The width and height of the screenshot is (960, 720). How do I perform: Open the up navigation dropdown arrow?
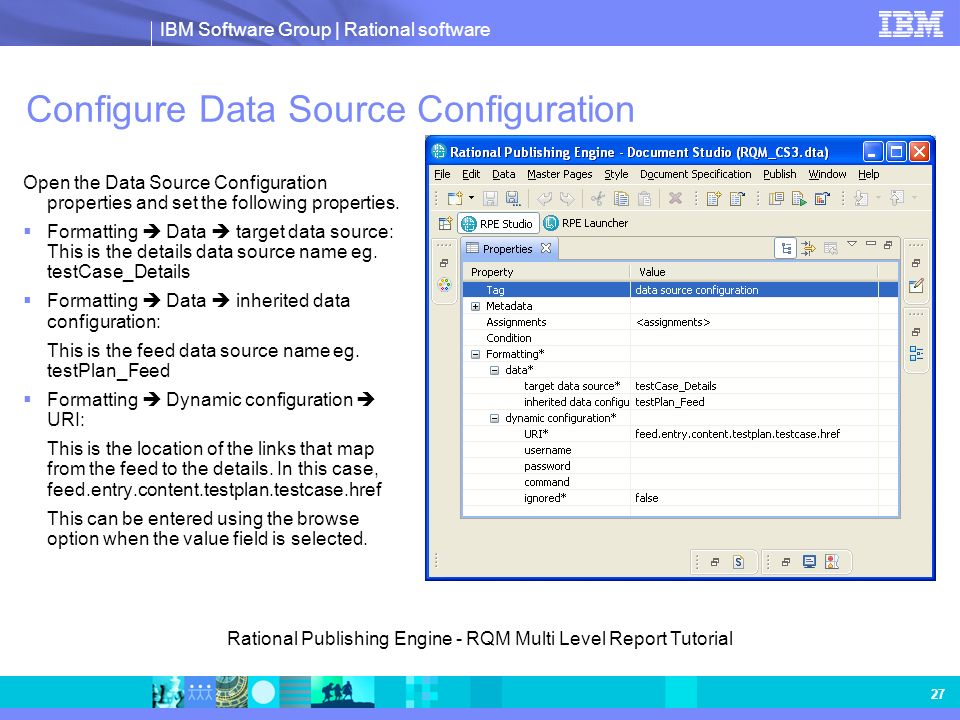tap(915, 198)
